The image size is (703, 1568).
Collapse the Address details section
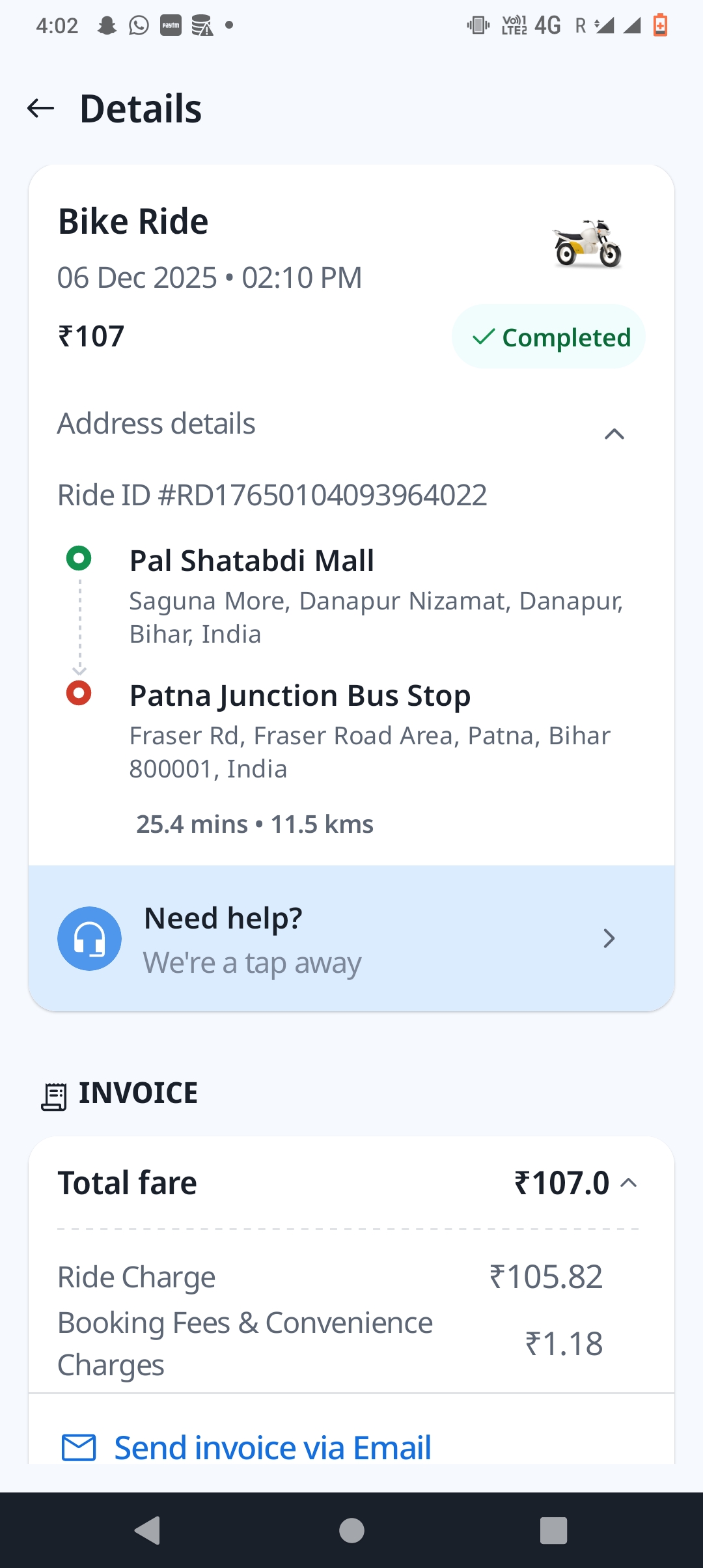click(x=614, y=434)
